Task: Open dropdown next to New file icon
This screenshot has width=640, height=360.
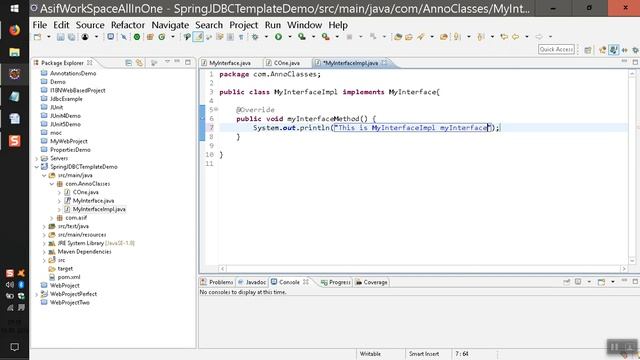Action: (49, 37)
